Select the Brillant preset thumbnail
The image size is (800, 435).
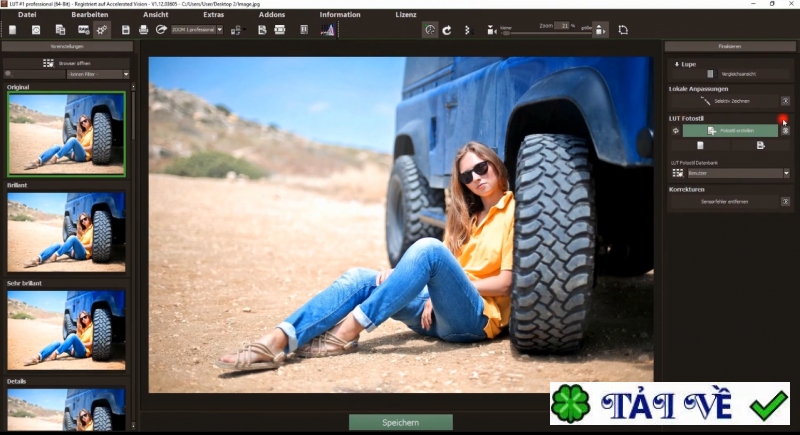tap(67, 230)
